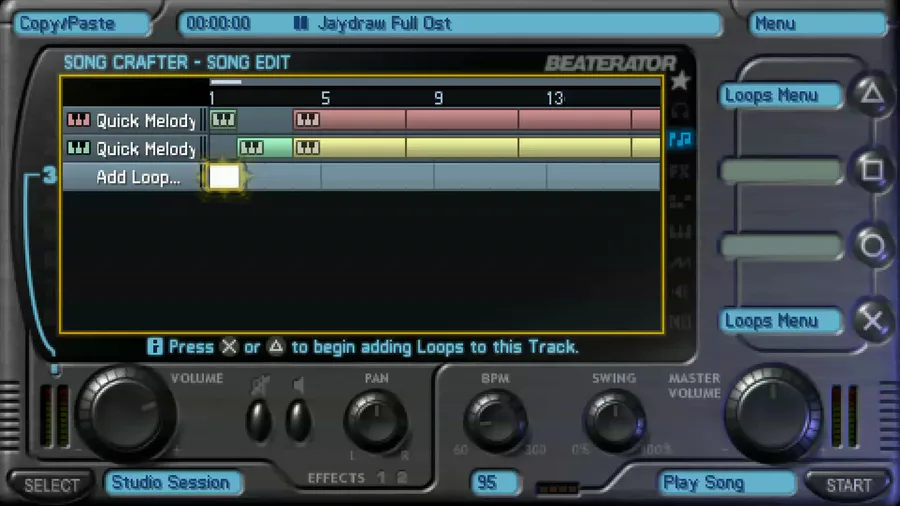Screen dimensions: 900x506
Task: Adjust the track Volume knob
Action: click(125, 412)
